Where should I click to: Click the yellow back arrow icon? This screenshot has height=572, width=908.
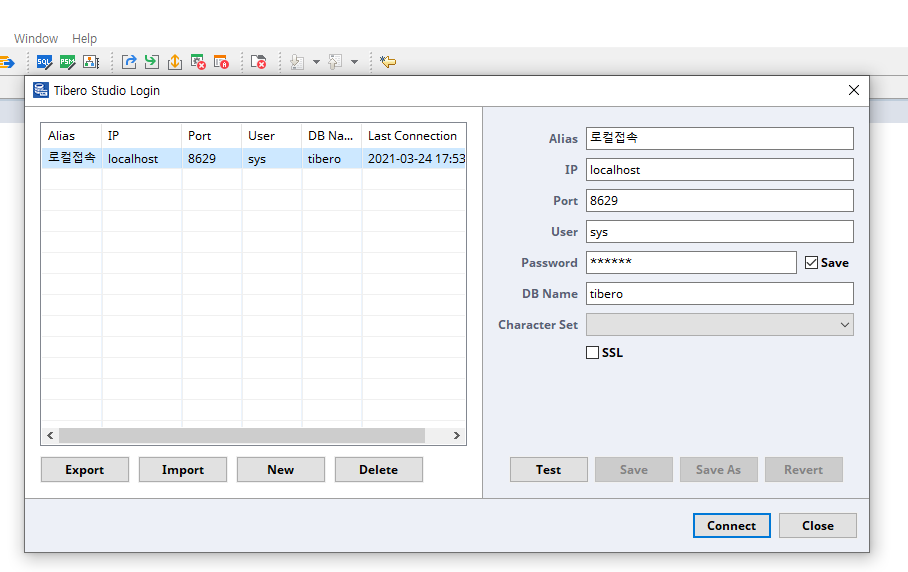coord(387,62)
